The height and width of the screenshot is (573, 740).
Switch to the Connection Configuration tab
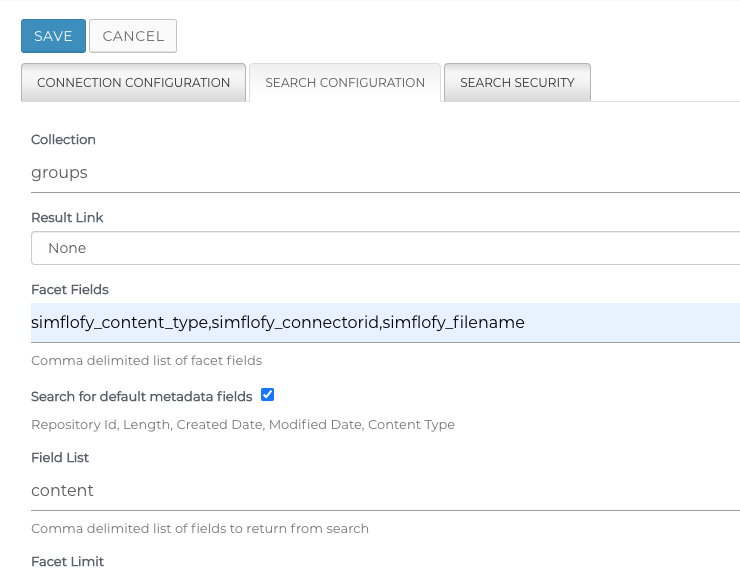tap(133, 83)
